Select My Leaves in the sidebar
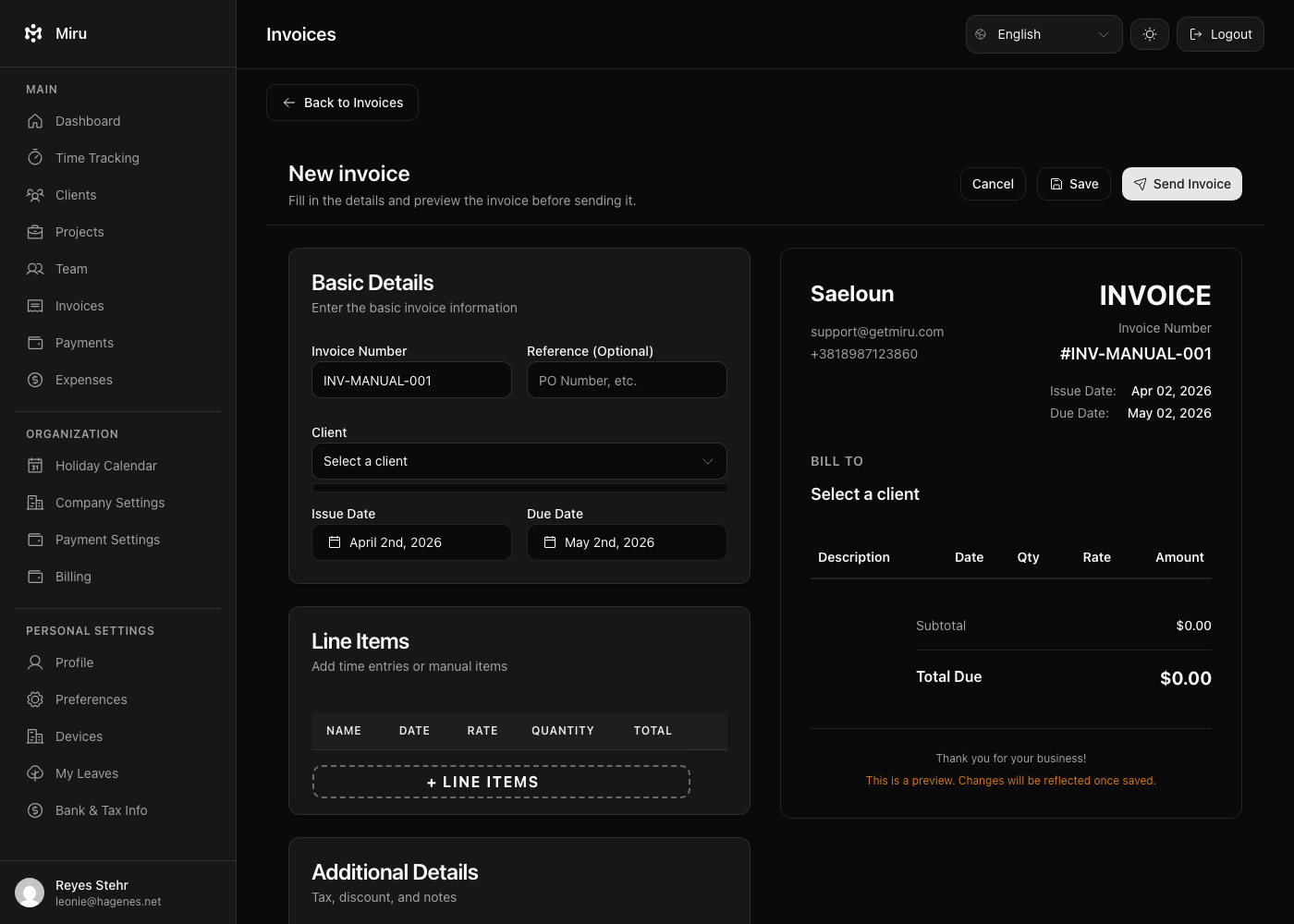This screenshot has height=924, width=1294. point(86,773)
